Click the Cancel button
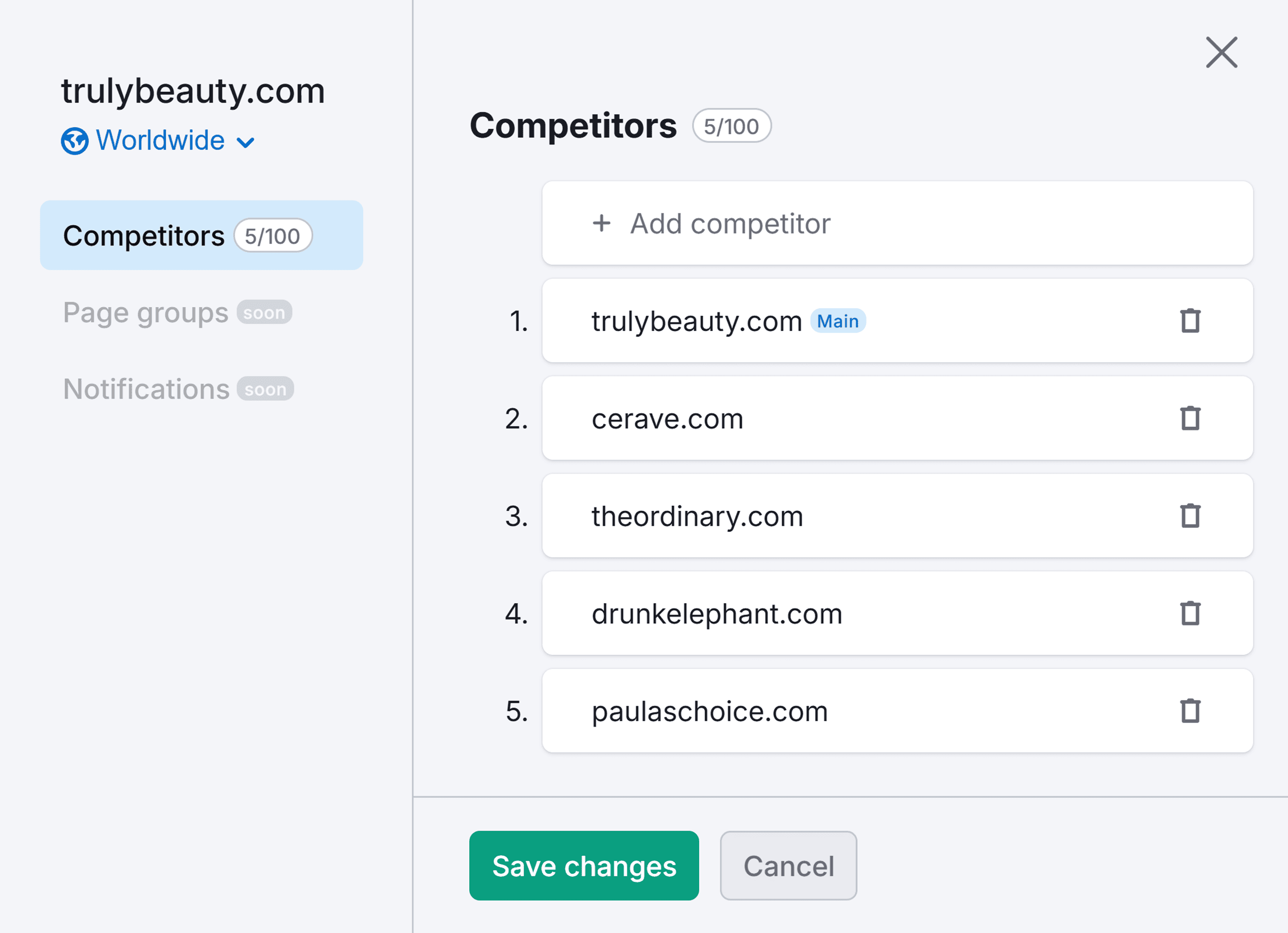 click(x=788, y=866)
